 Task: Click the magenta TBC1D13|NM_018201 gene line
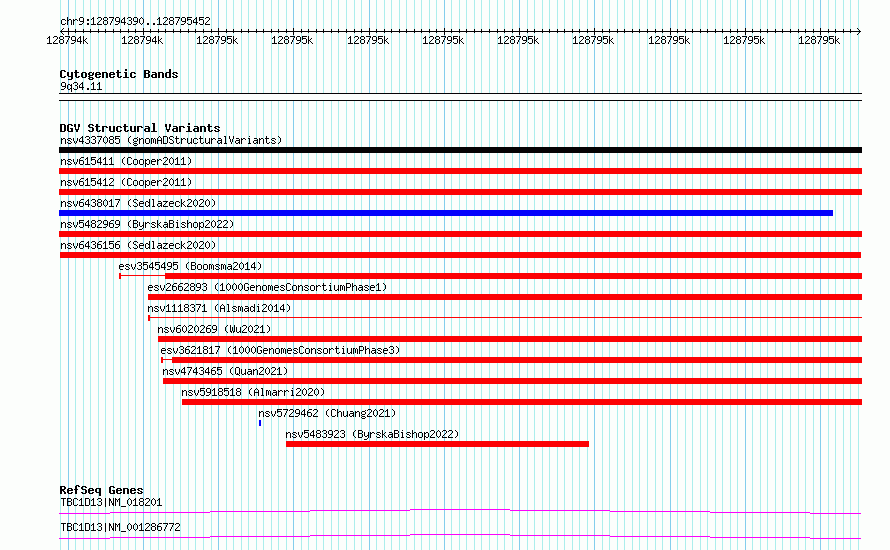pos(460,511)
